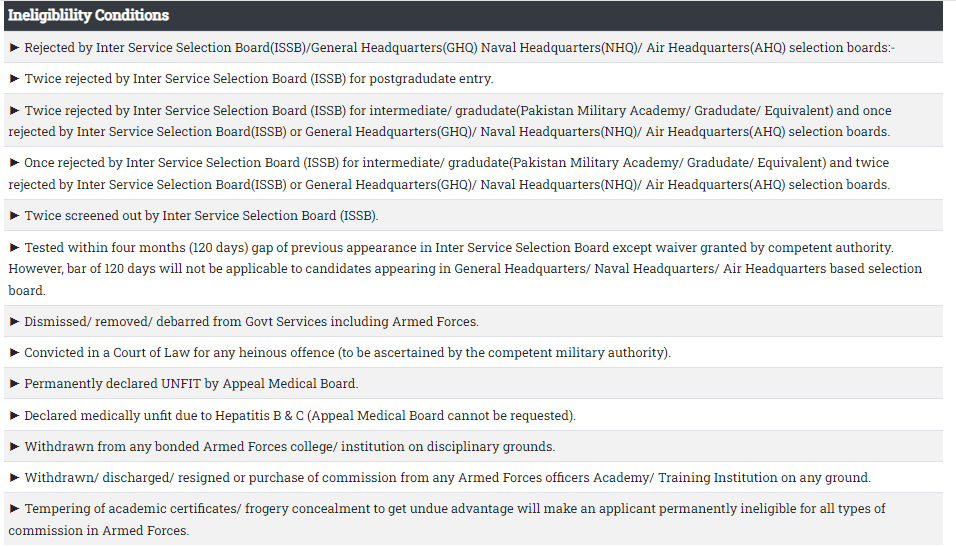This screenshot has height=547, width=956.
Task: Click the arrow bullet before "Twice screened out"
Action: coord(14,215)
